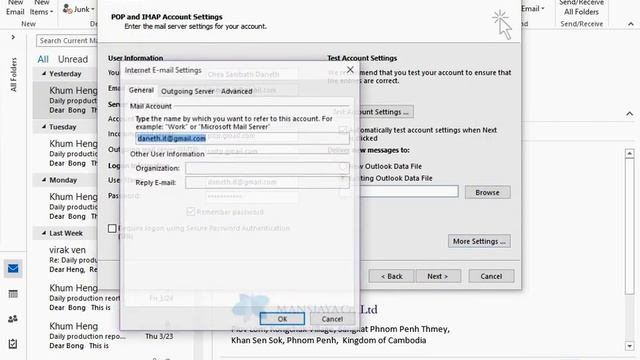640x360 pixels.
Task: Collapse the Yesterday message group
Action: [44, 73]
